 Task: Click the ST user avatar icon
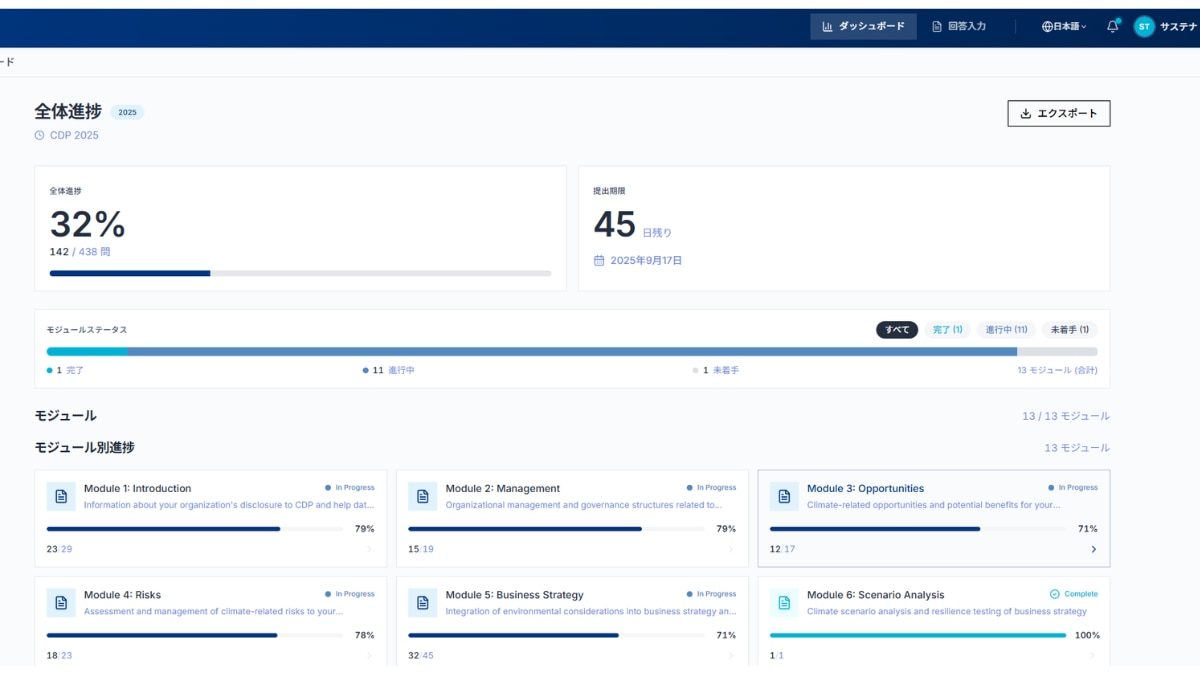coord(1144,27)
